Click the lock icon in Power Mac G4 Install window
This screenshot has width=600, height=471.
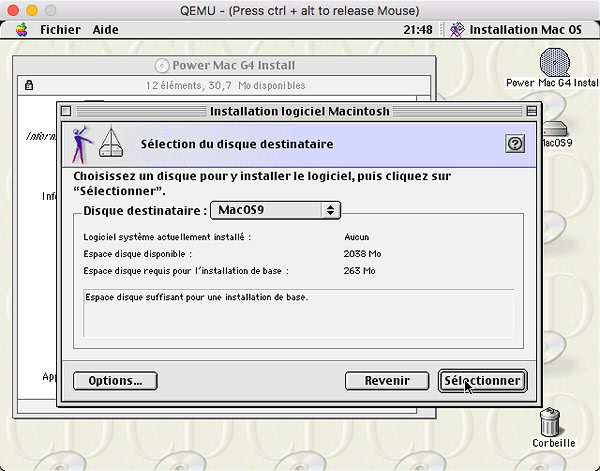[x=29, y=85]
